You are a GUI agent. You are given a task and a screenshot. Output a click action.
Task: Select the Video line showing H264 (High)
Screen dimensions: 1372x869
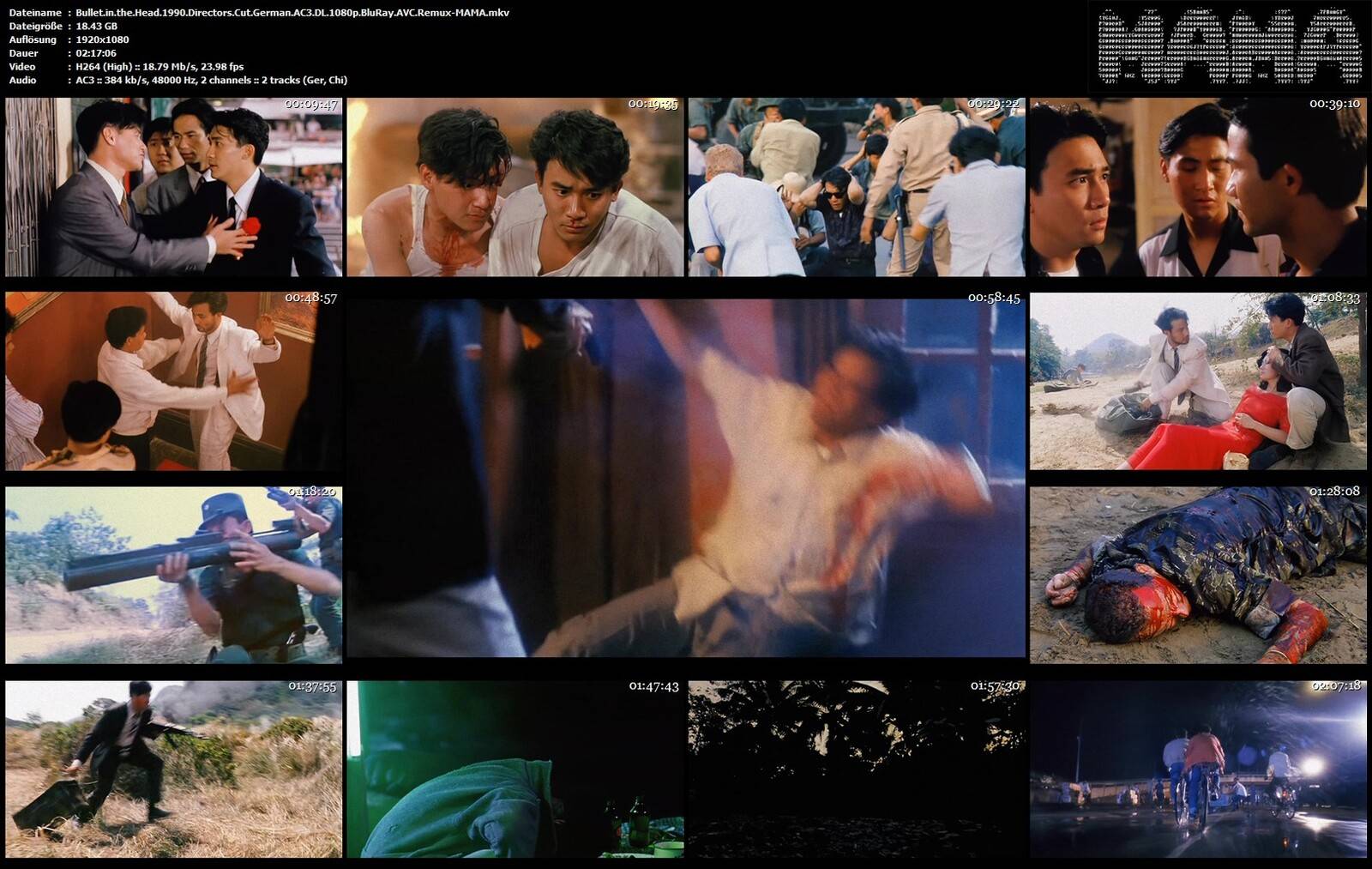coord(159,67)
